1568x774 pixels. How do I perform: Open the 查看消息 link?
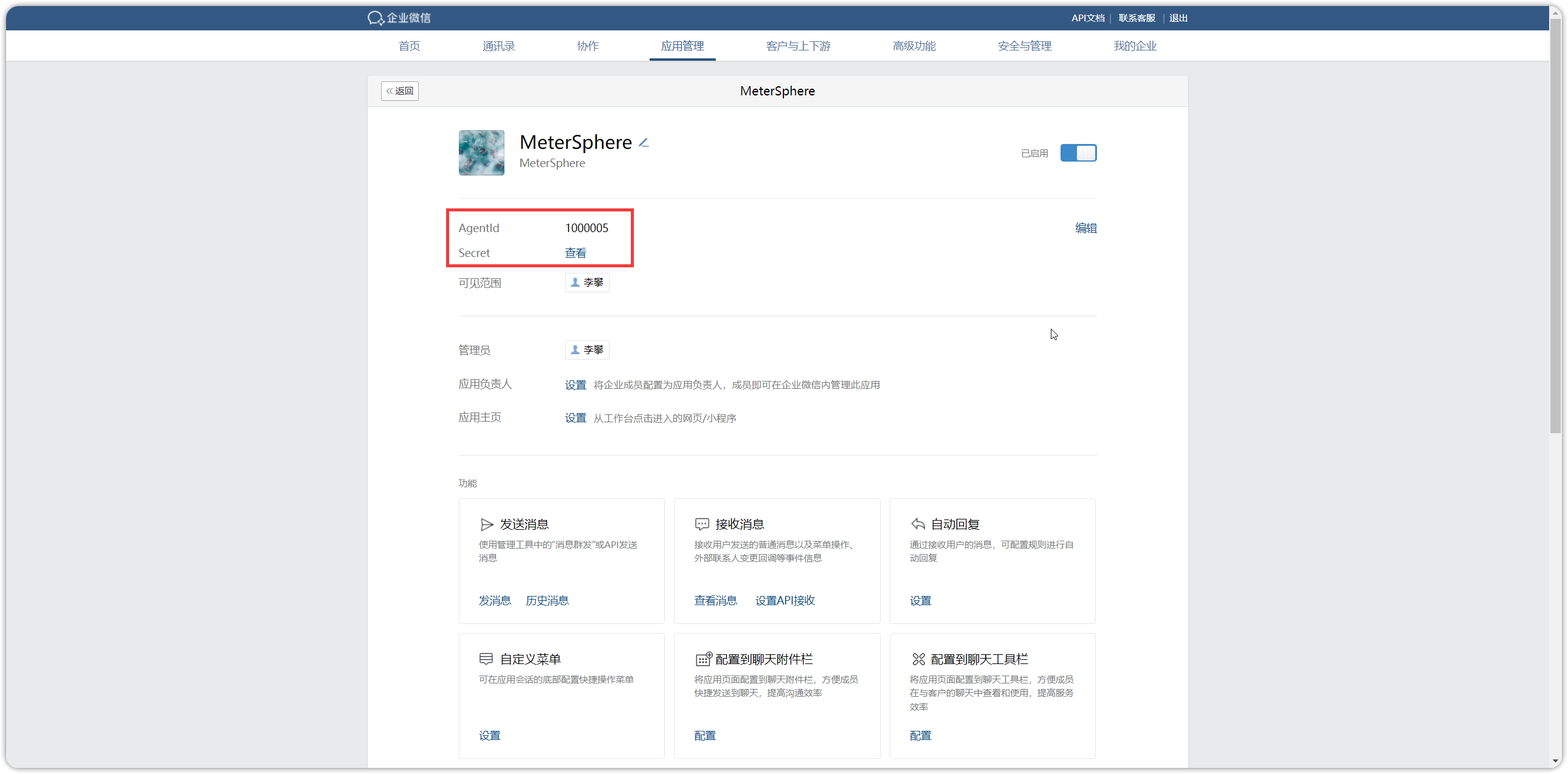pos(716,601)
